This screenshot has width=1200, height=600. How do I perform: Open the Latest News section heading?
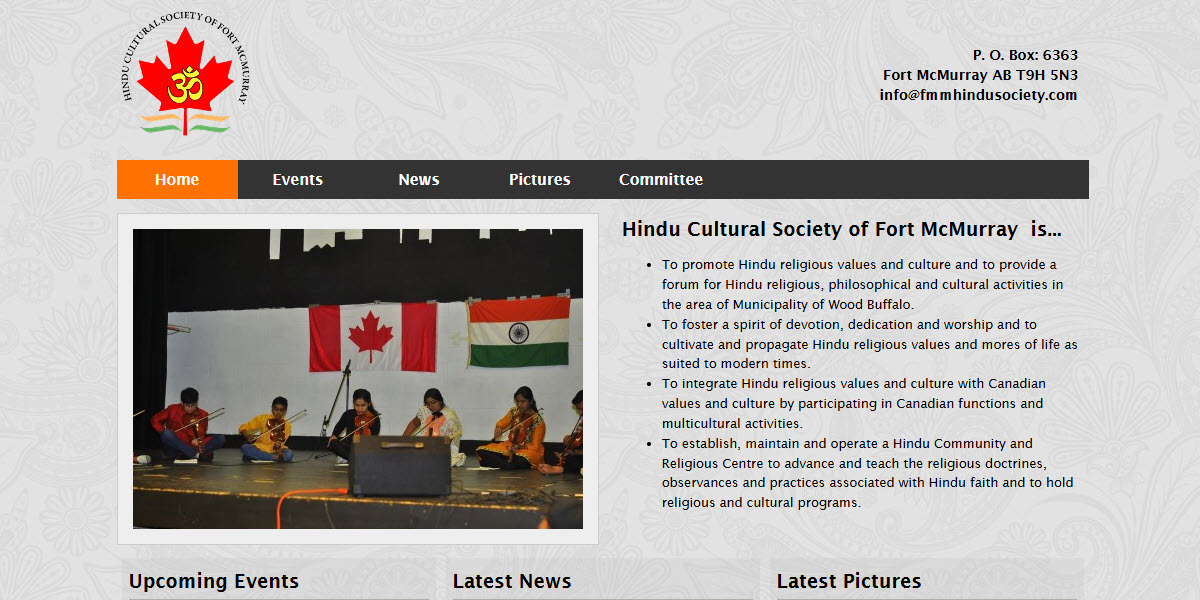512,581
